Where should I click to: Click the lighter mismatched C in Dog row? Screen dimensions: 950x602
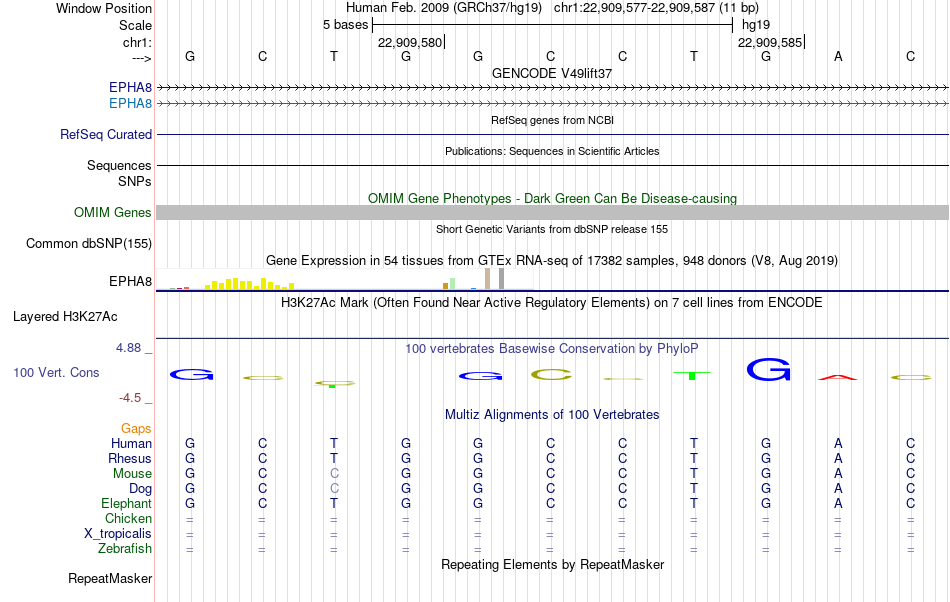pyautogui.click(x=334, y=489)
